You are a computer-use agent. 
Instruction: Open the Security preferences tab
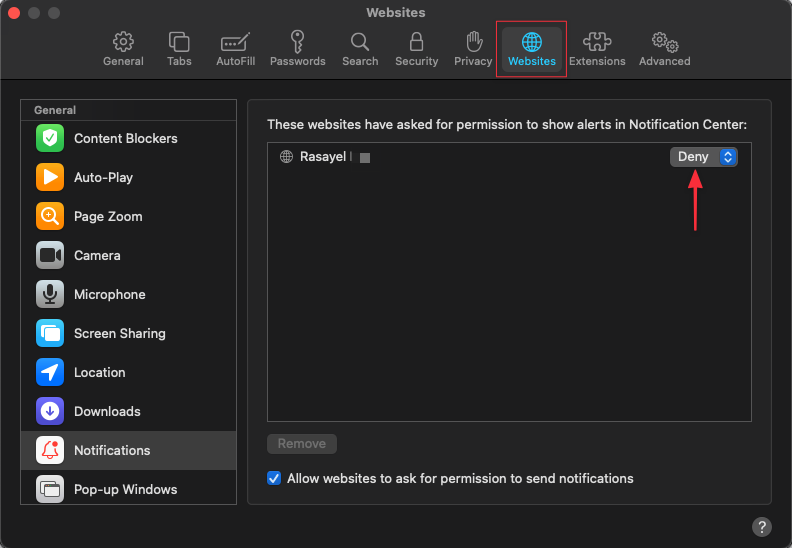click(x=416, y=49)
